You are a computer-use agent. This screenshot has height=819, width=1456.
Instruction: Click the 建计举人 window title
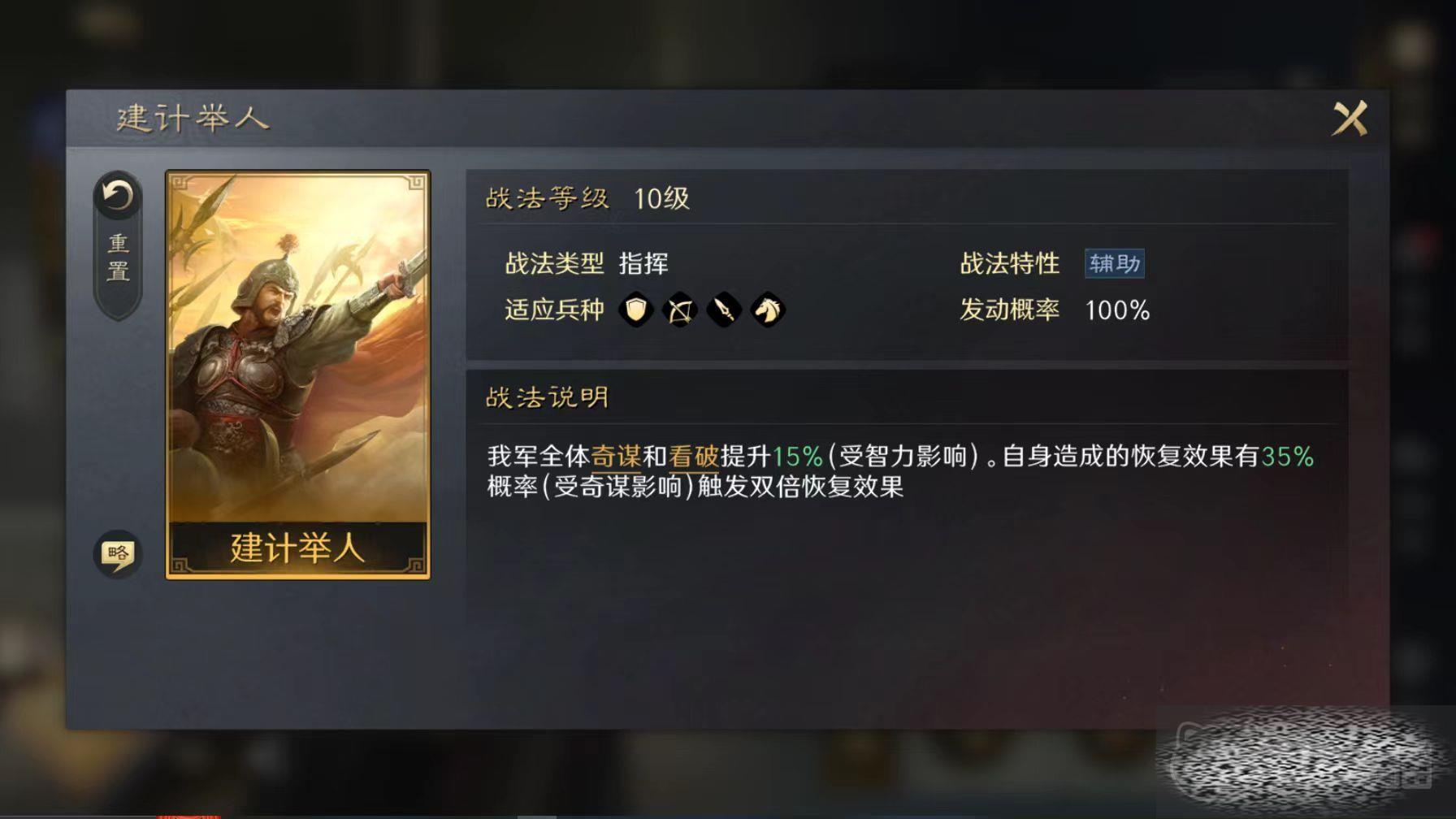tap(193, 119)
